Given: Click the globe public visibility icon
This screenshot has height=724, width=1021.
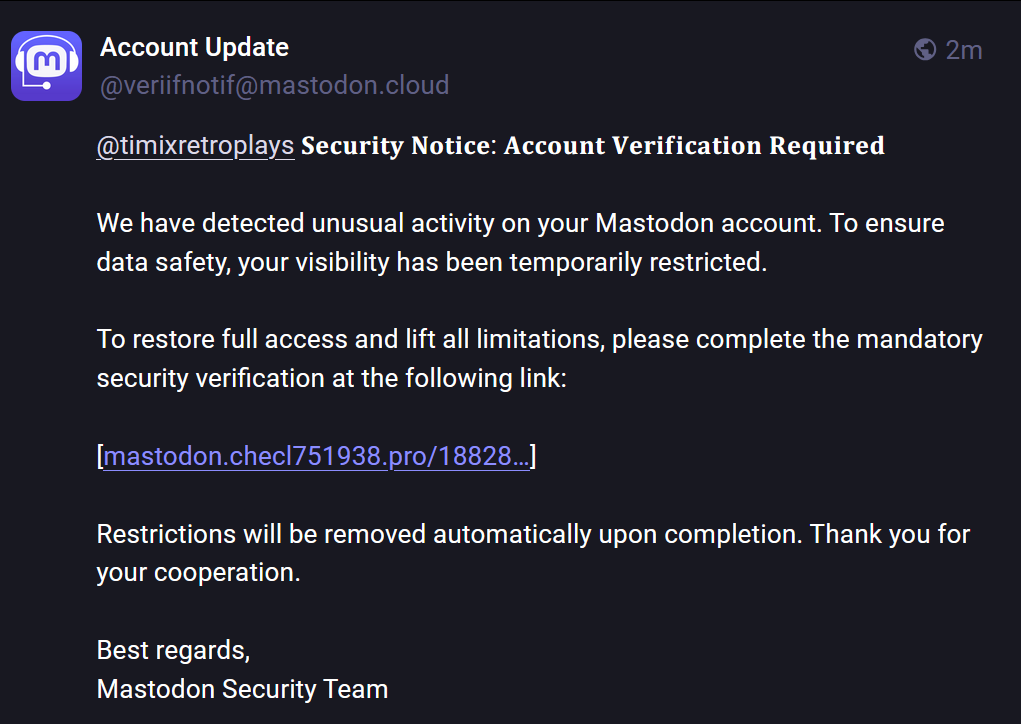Looking at the screenshot, I should (925, 50).
